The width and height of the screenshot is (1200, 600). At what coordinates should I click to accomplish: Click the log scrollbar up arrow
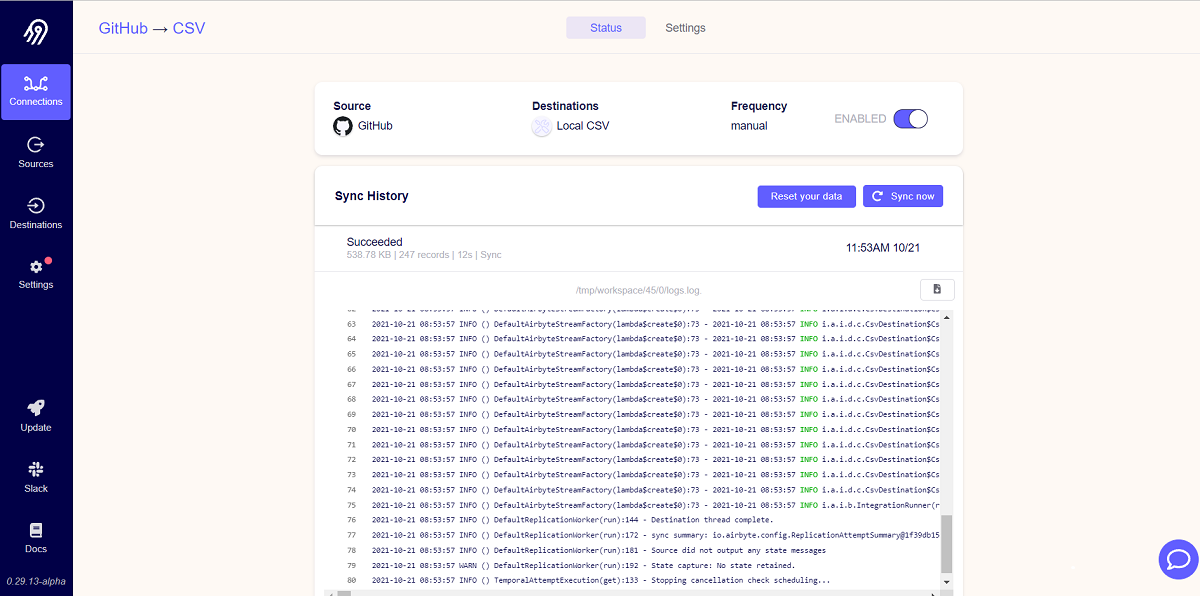(x=947, y=316)
